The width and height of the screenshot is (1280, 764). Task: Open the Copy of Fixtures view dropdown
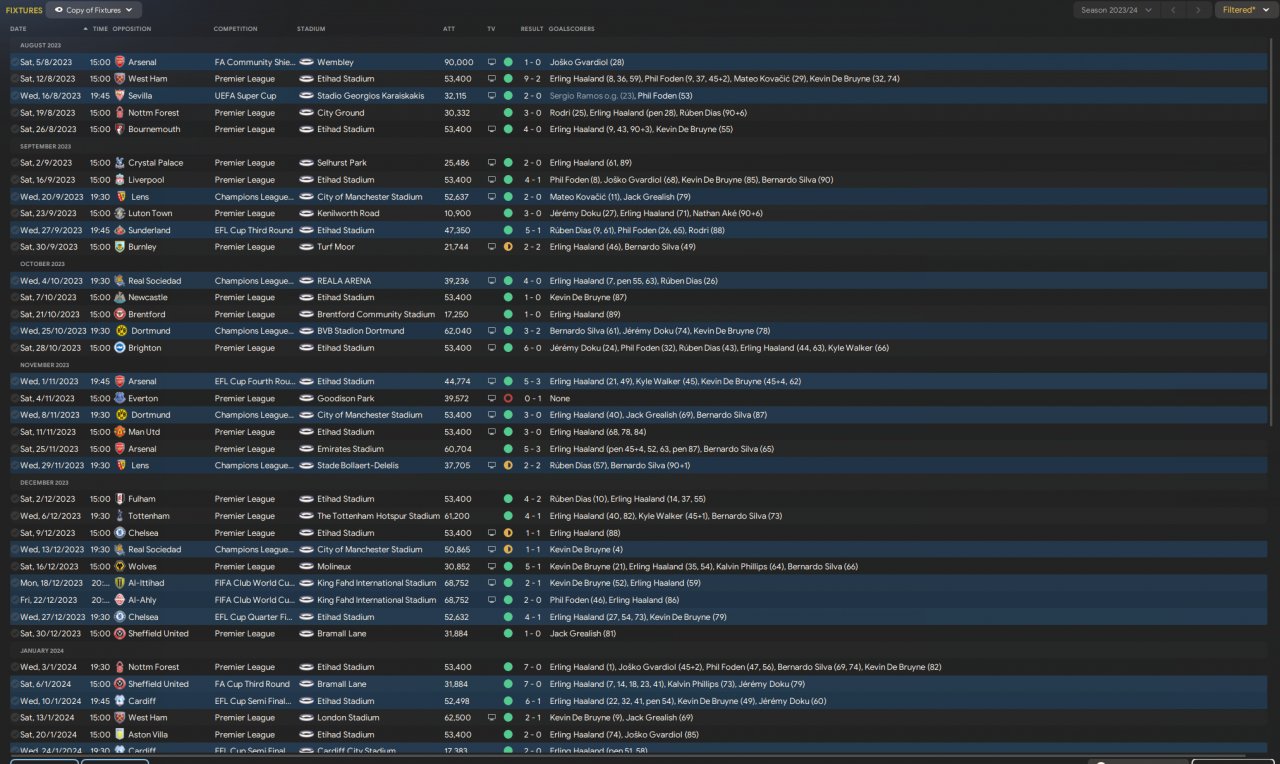[95, 10]
